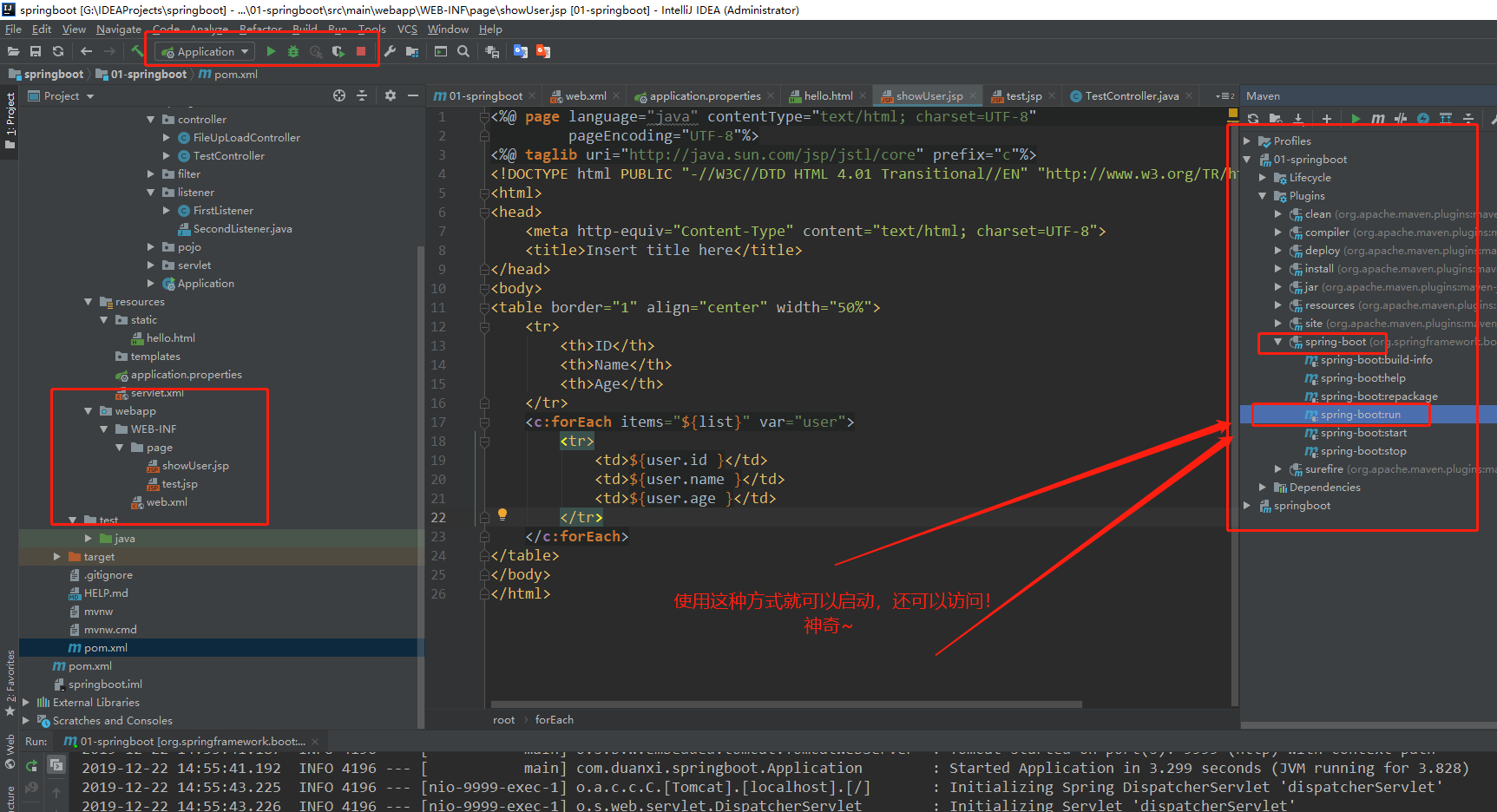Screen dimensions: 1497x812
Task: Open Settings via the wrench icon
Action: click(390, 52)
